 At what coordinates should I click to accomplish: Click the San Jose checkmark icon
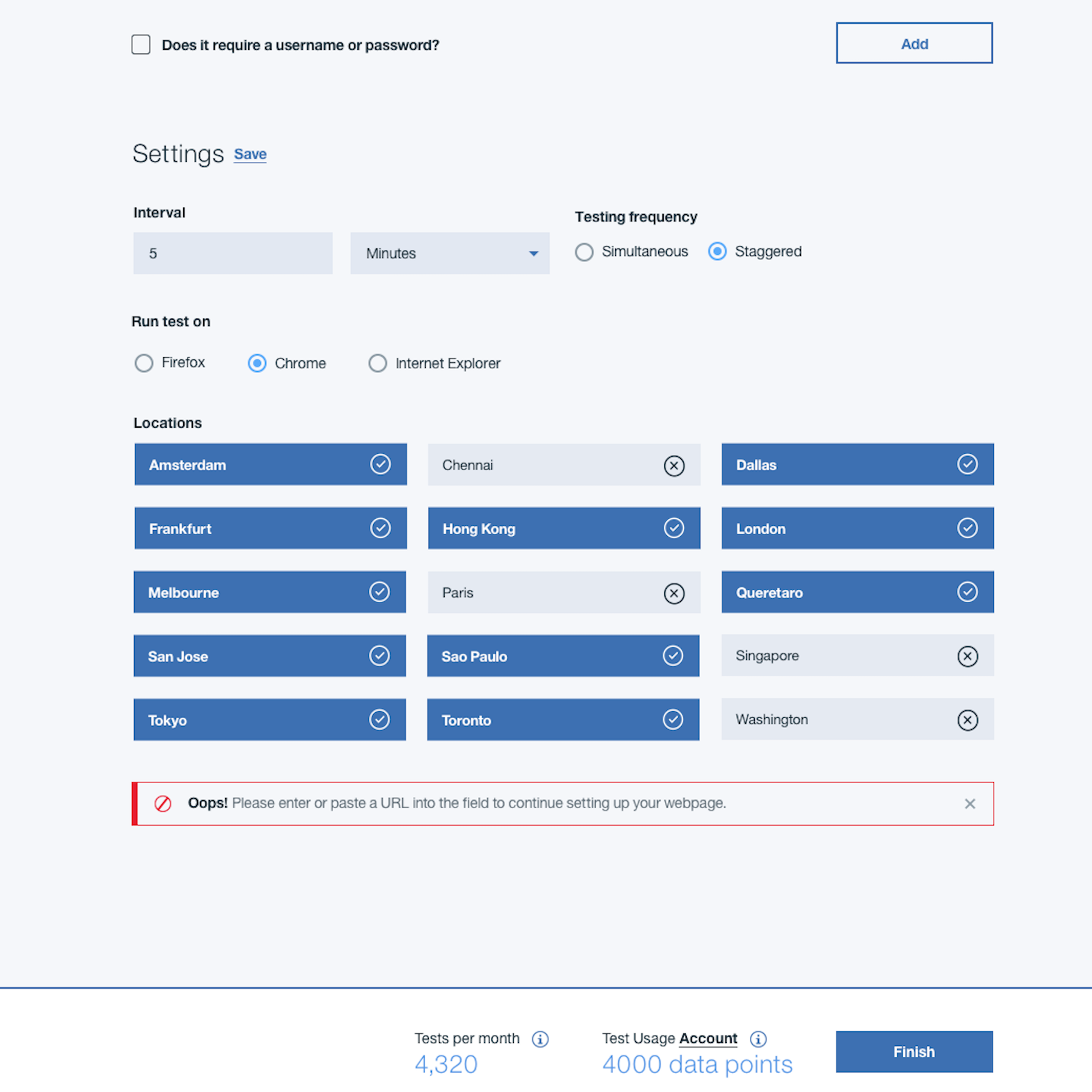pyautogui.click(x=379, y=655)
